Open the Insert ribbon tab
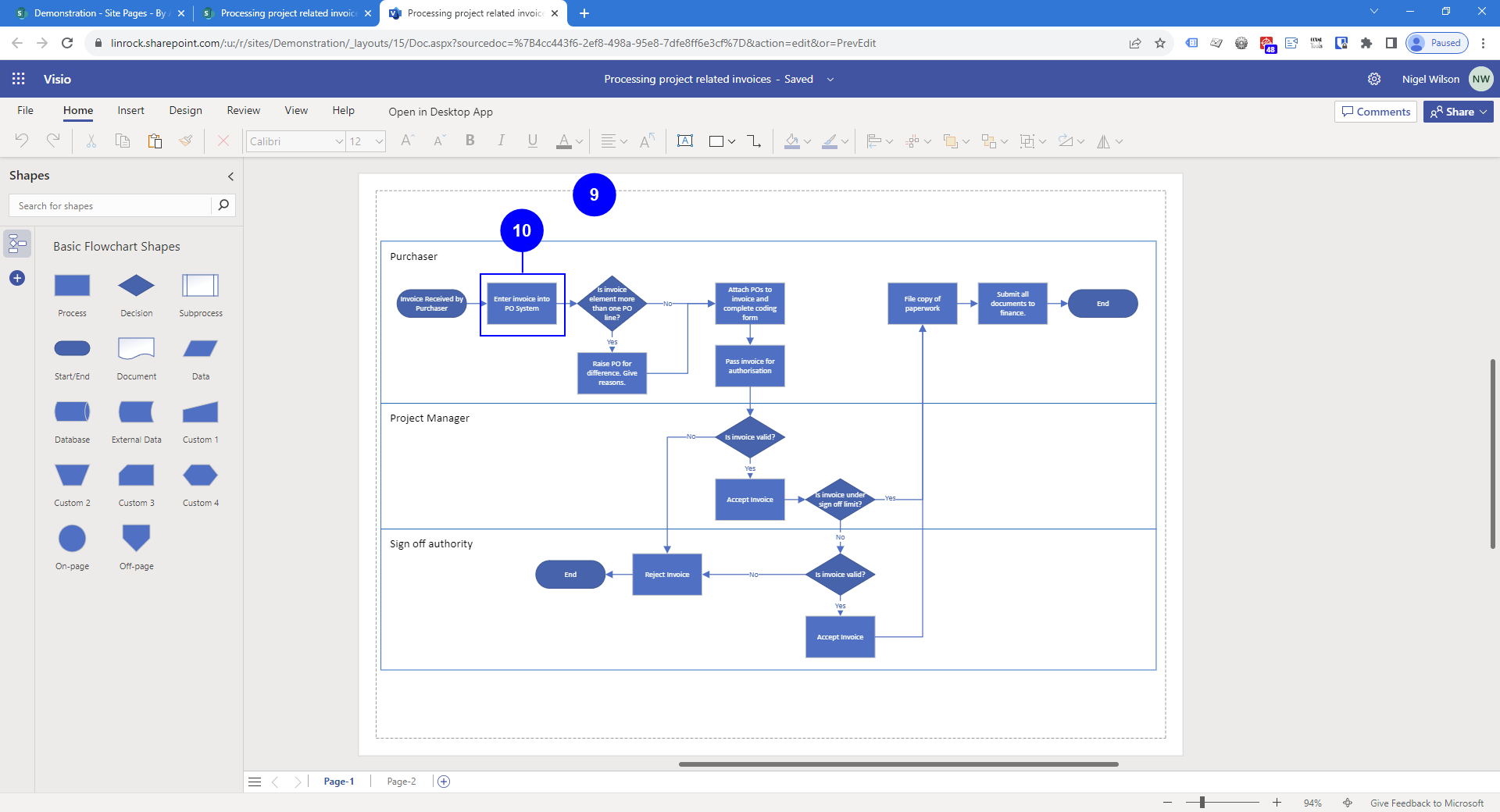This screenshot has height=812, width=1500. pyautogui.click(x=130, y=111)
